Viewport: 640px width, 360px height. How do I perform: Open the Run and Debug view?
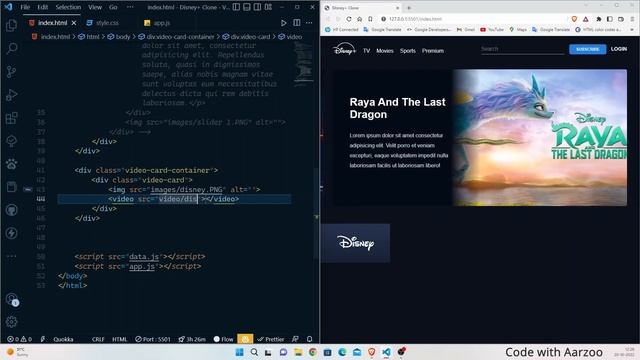(11, 95)
